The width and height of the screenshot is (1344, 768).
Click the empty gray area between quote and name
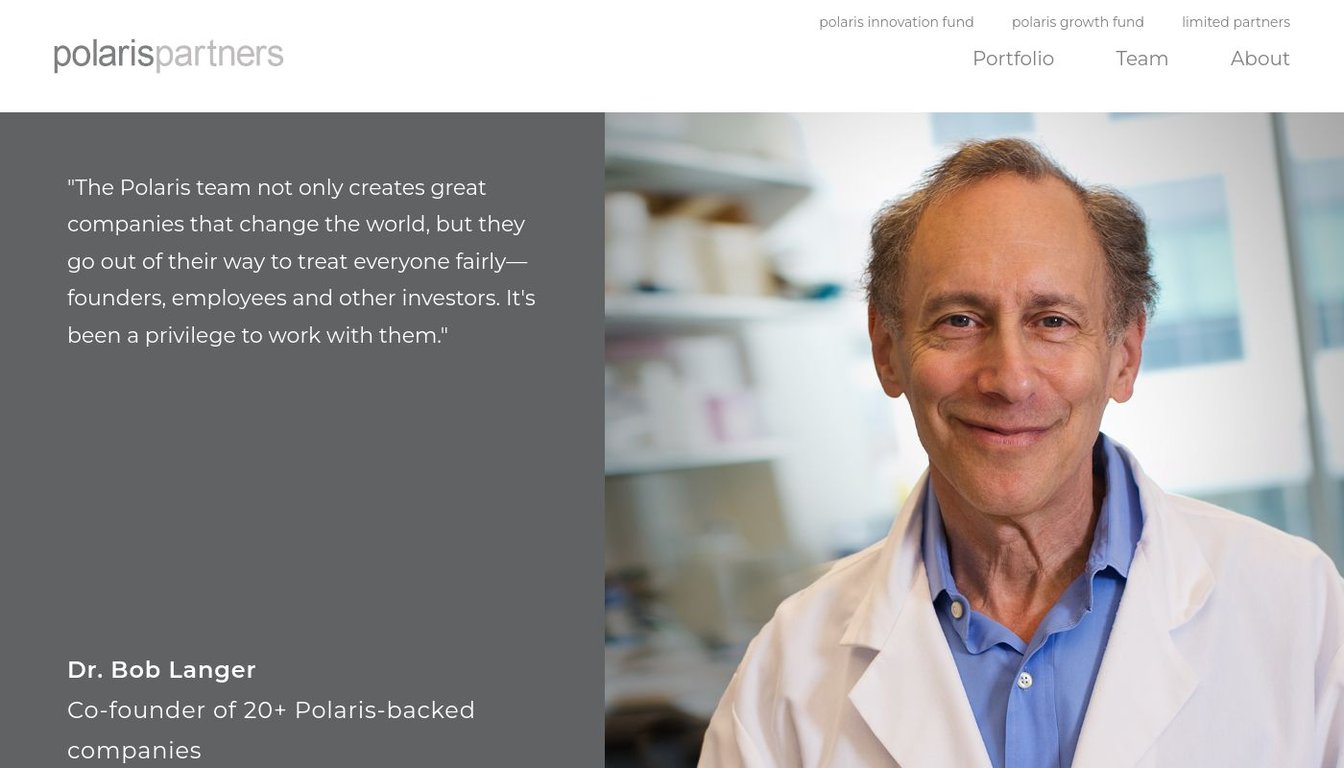click(300, 500)
